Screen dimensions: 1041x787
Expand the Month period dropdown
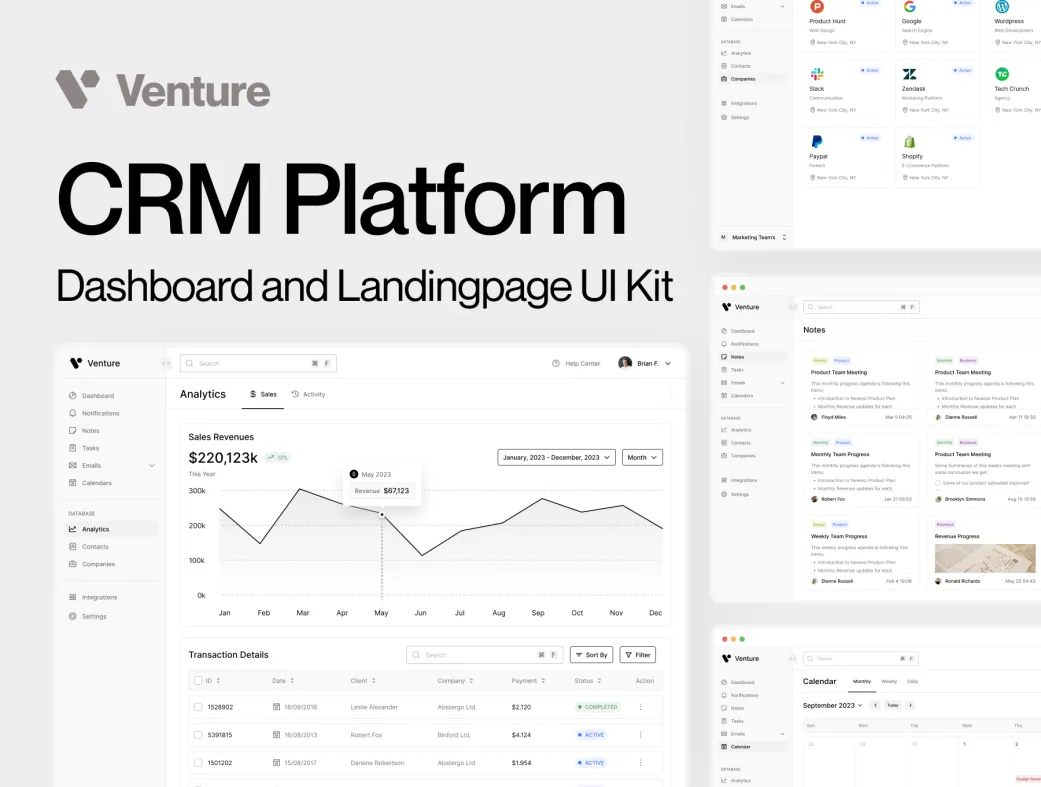pyautogui.click(x=642, y=457)
